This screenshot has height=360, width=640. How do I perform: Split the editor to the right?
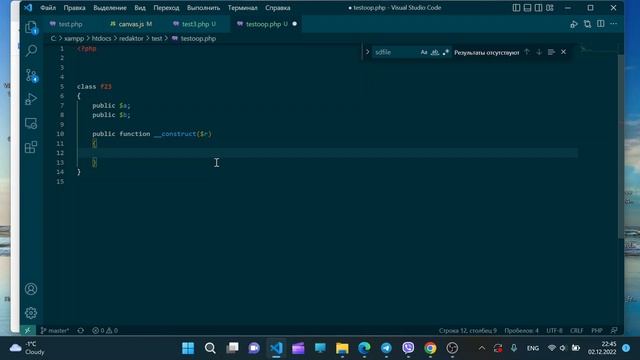click(600, 24)
